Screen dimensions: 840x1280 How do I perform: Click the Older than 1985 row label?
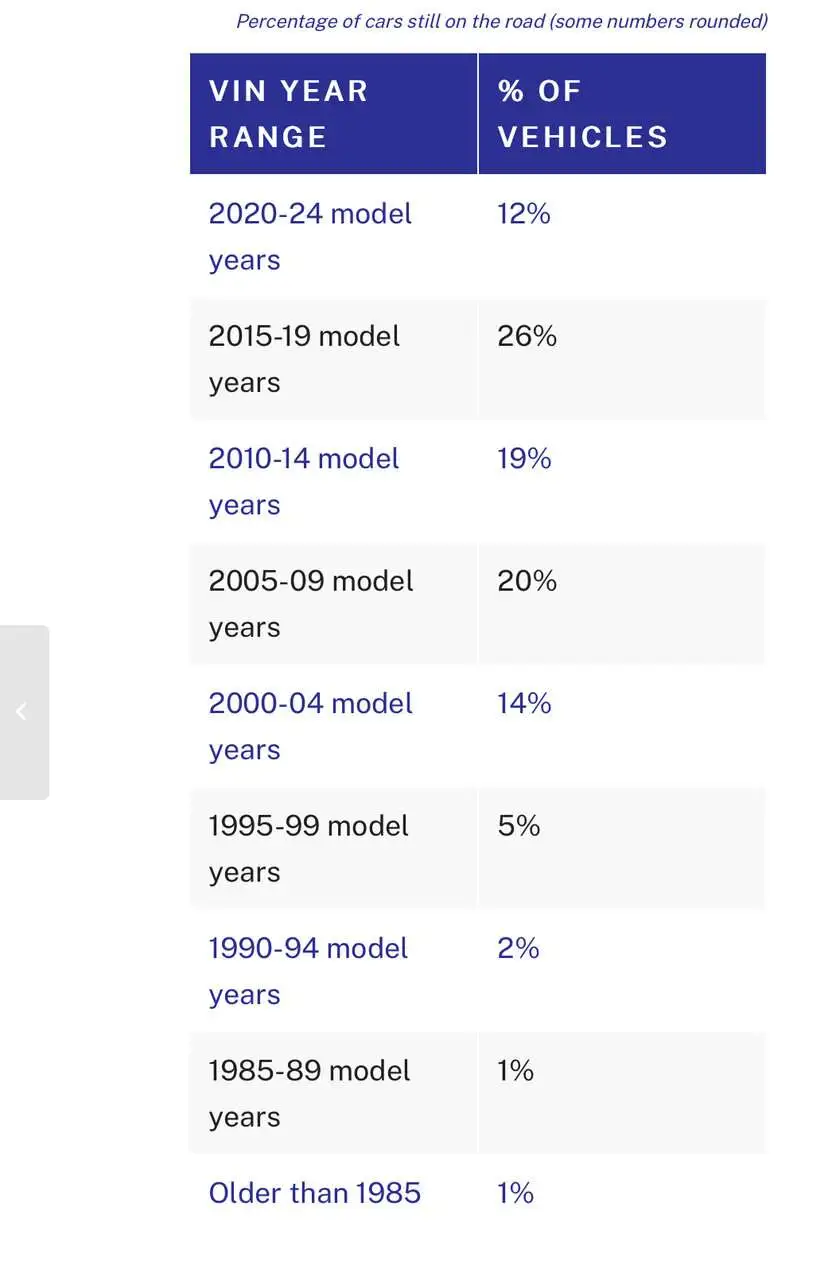(x=315, y=1193)
